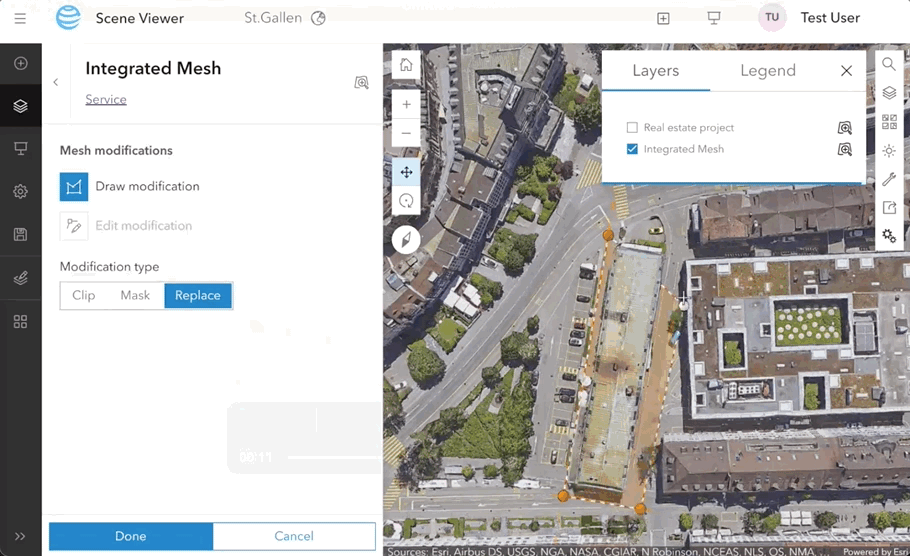Click the Home default view icon

pos(406,65)
